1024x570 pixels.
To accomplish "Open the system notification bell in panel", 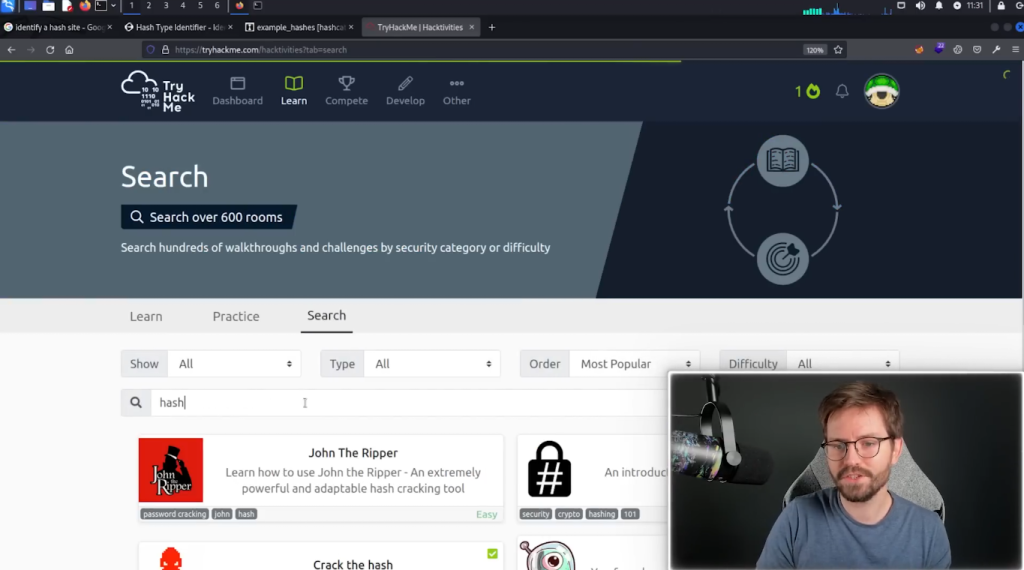I will (938, 6).
